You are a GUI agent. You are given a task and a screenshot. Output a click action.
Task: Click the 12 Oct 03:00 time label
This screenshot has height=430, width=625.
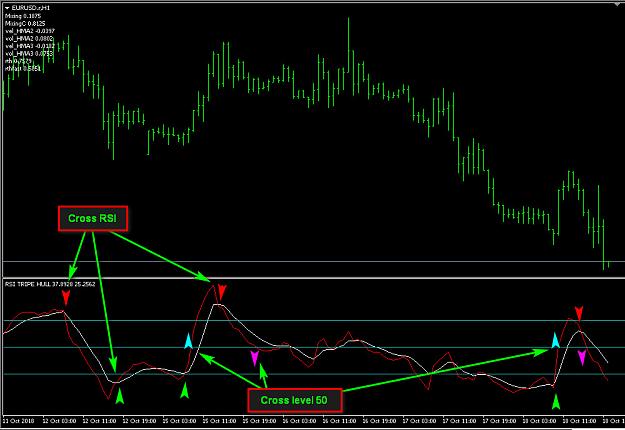tap(59, 421)
